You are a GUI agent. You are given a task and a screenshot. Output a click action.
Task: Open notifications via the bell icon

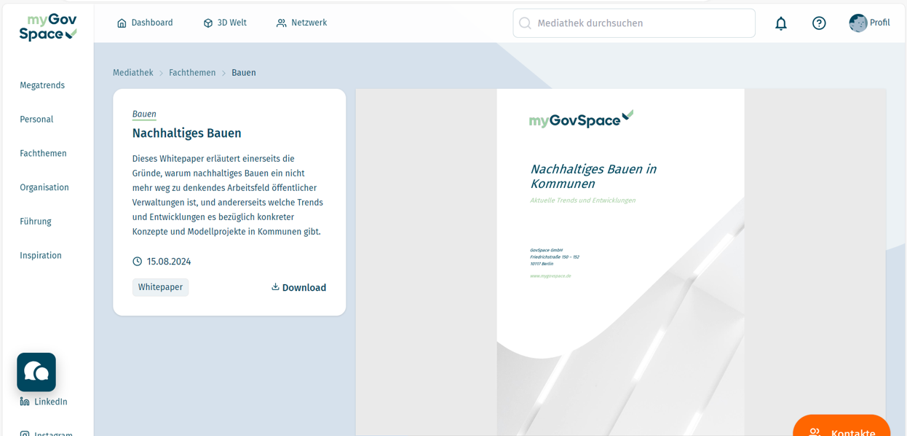point(781,23)
